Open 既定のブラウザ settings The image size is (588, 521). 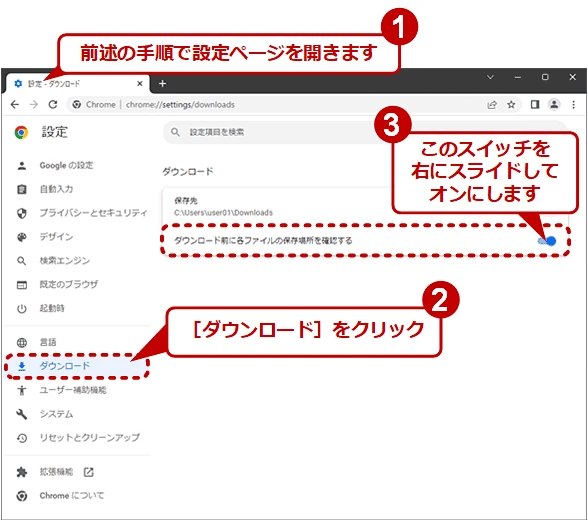point(77,284)
